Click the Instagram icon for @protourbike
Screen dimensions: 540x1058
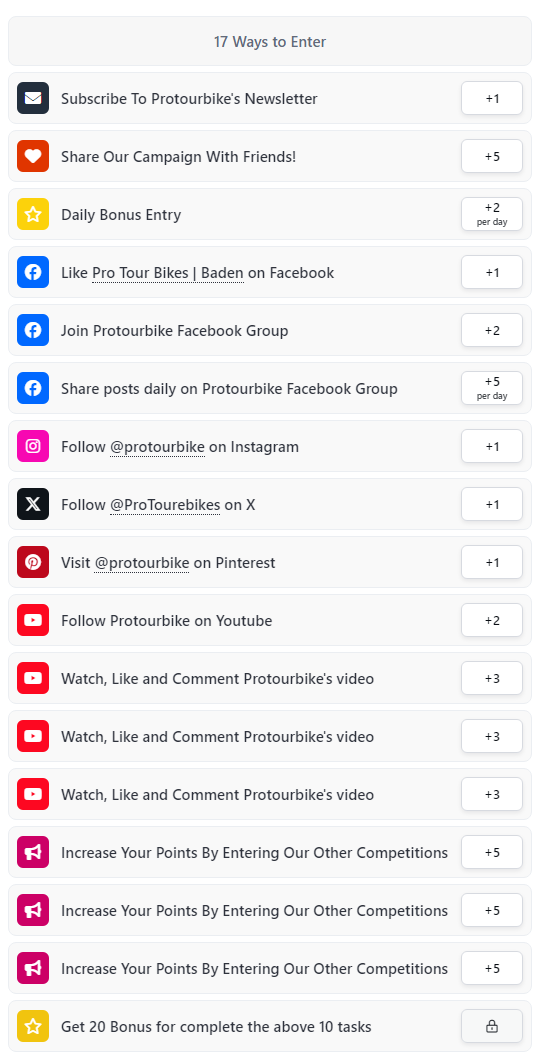click(x=33, y=447)
